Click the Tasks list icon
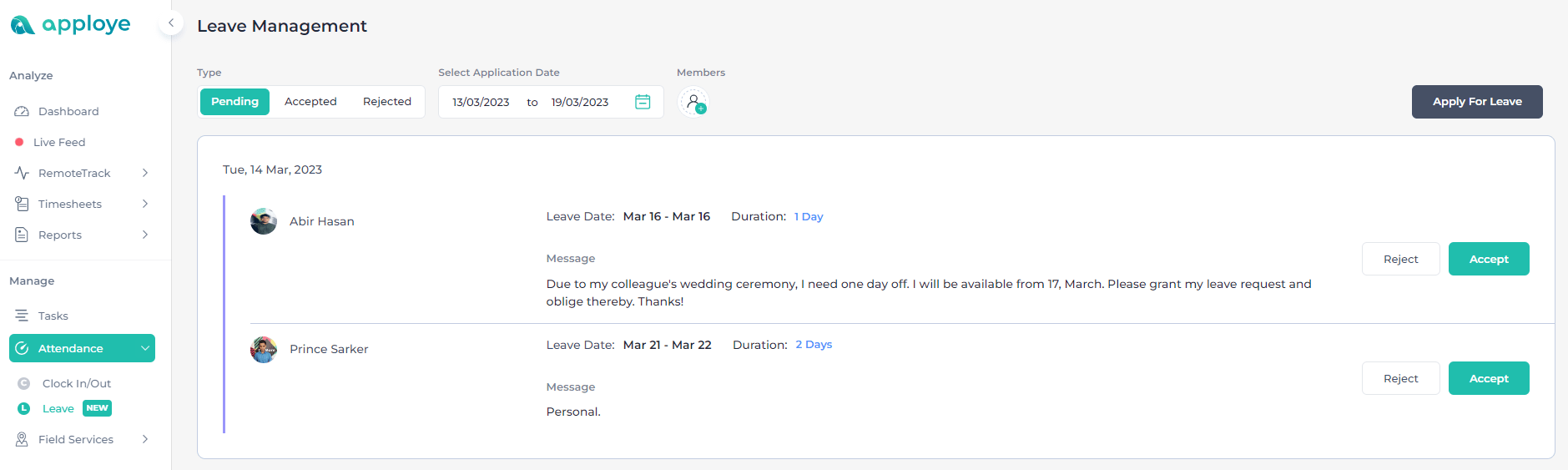 tap(22, 316)
